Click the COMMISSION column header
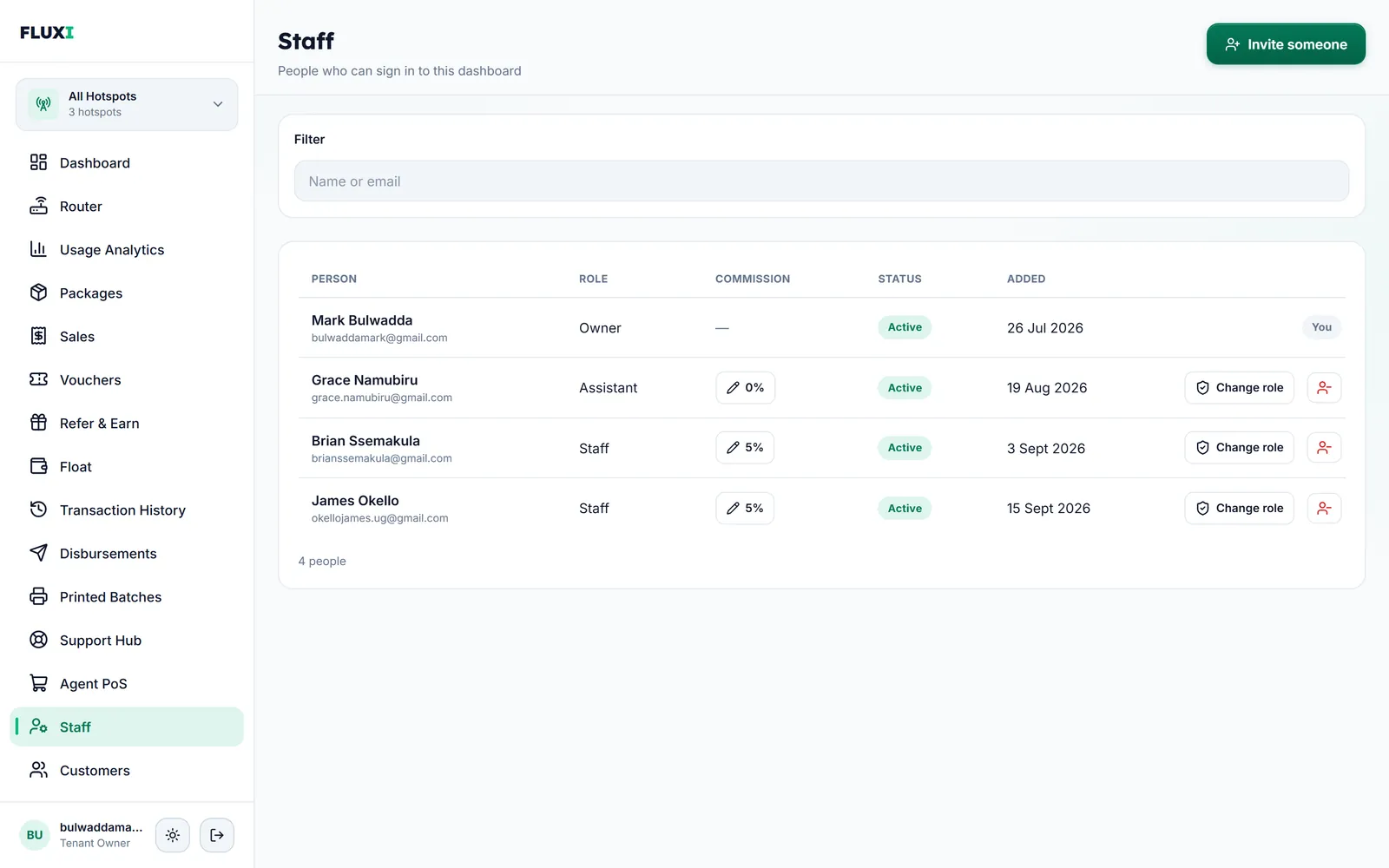This screenshot has height=868, width=1389. 753,279
